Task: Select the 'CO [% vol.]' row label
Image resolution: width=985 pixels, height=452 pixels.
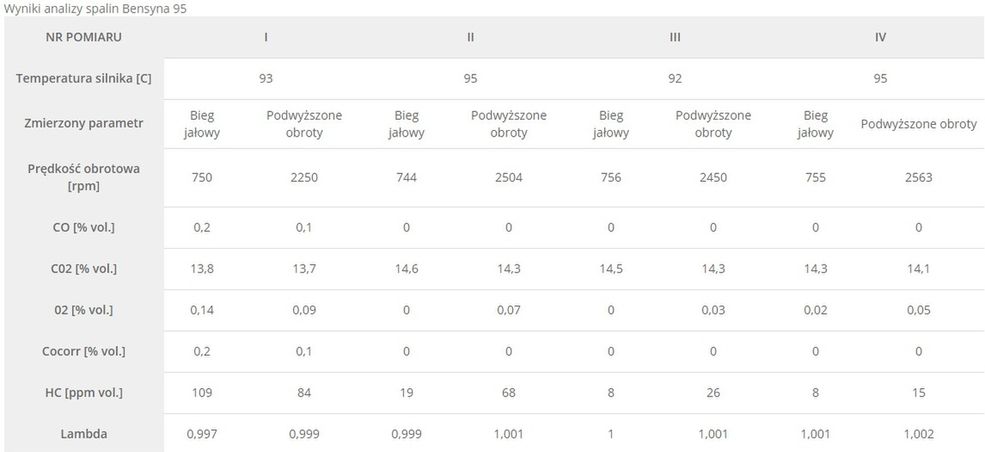Action: click(84, 227)
